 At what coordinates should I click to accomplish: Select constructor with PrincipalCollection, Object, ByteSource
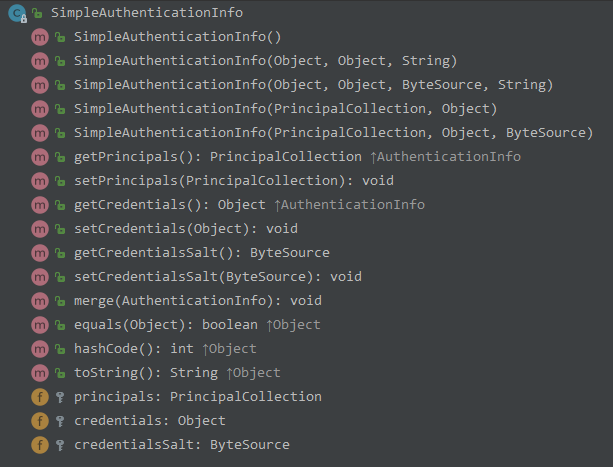(x=333, y=133)
